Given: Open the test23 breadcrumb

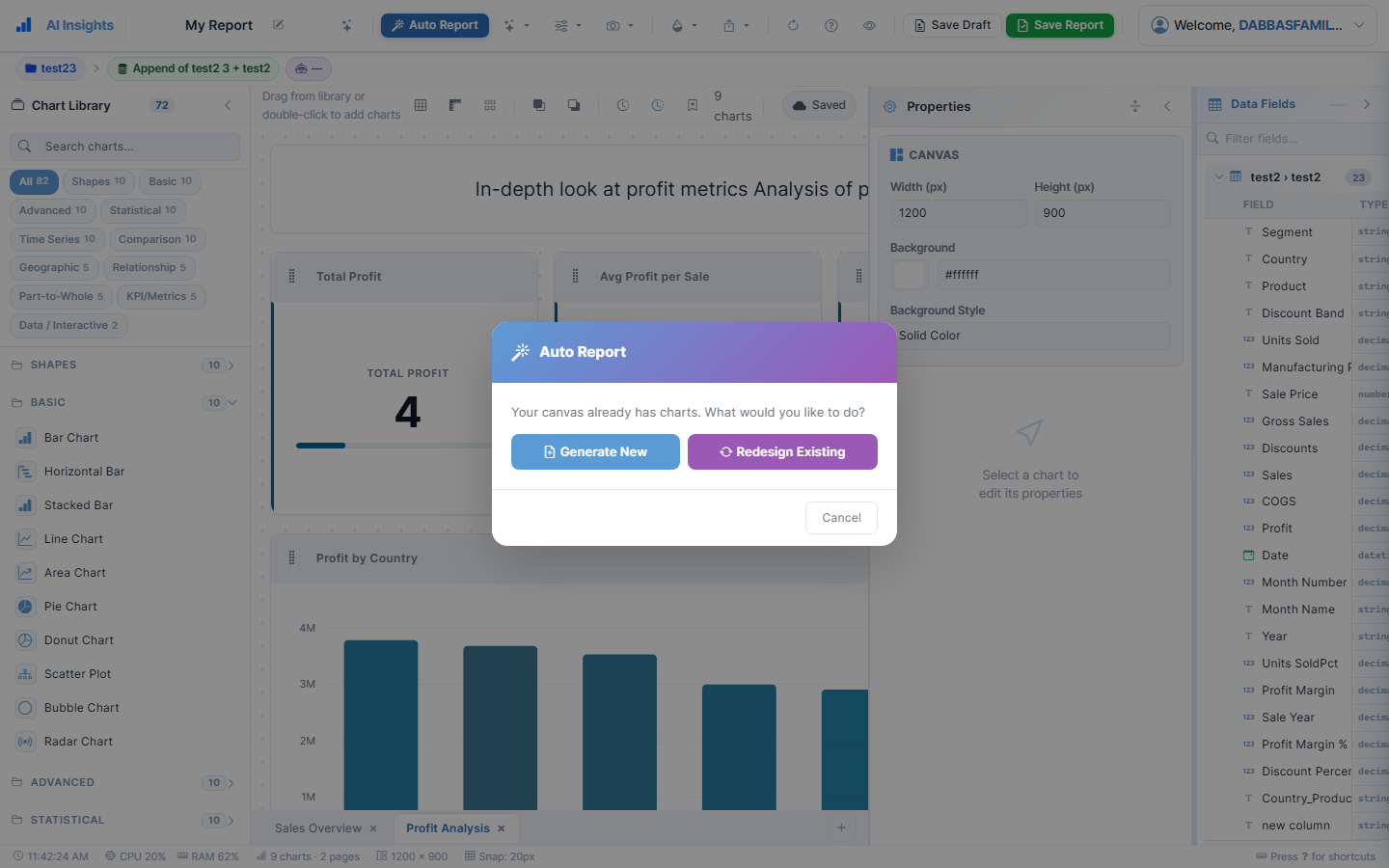Looking at the screenshot, I should click(x=50, y=68).
